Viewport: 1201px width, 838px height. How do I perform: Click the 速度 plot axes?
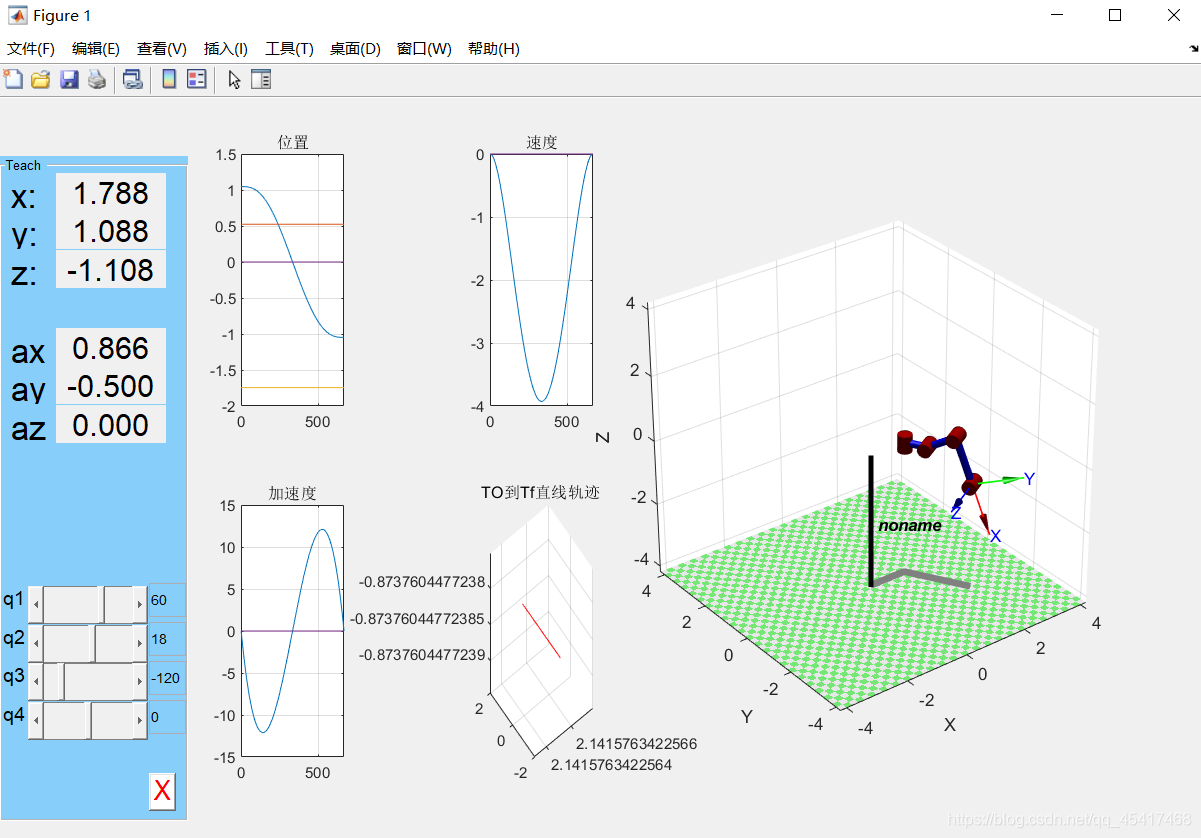[541, 280]
